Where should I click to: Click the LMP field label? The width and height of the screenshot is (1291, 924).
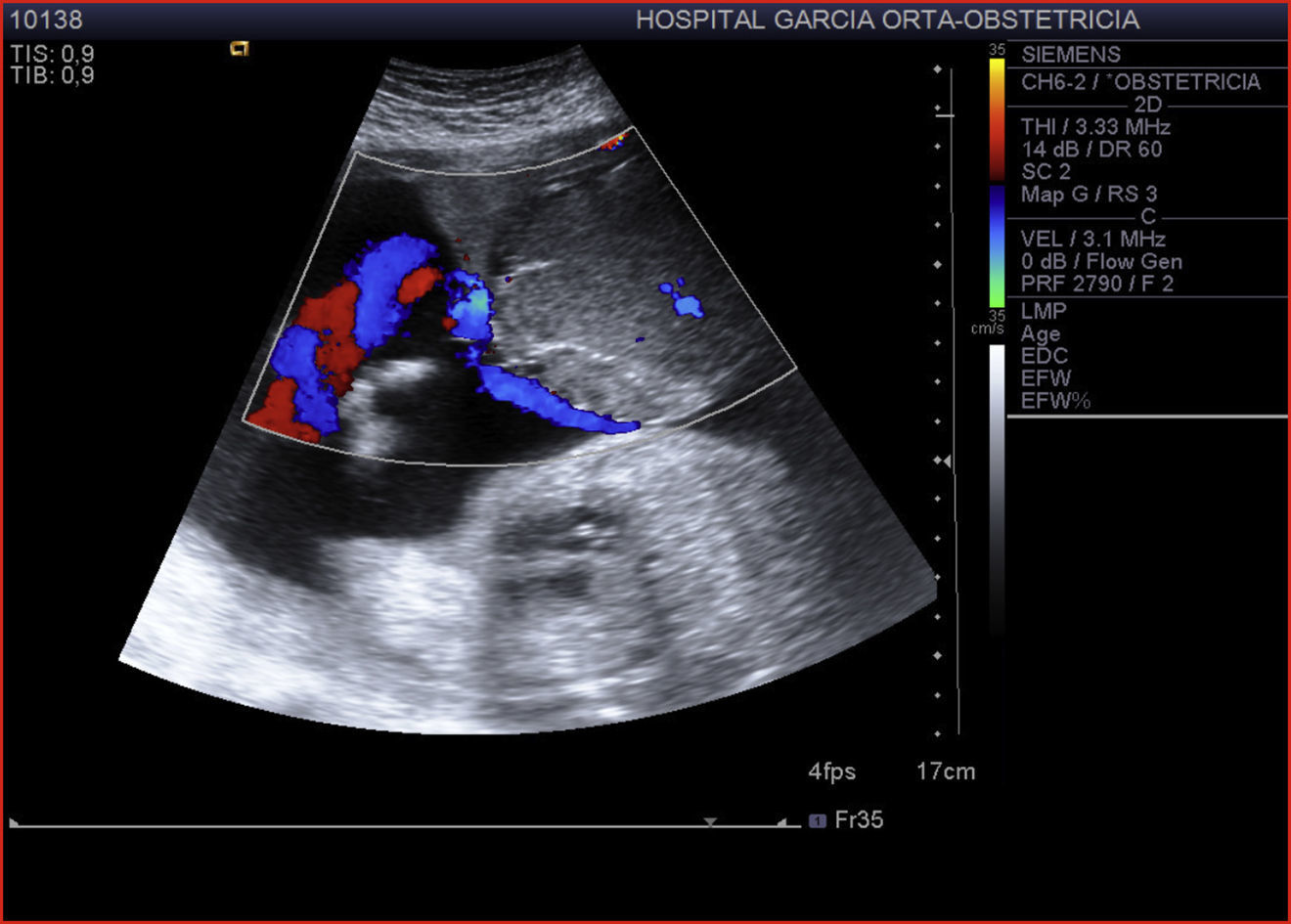coord(1044,311)
